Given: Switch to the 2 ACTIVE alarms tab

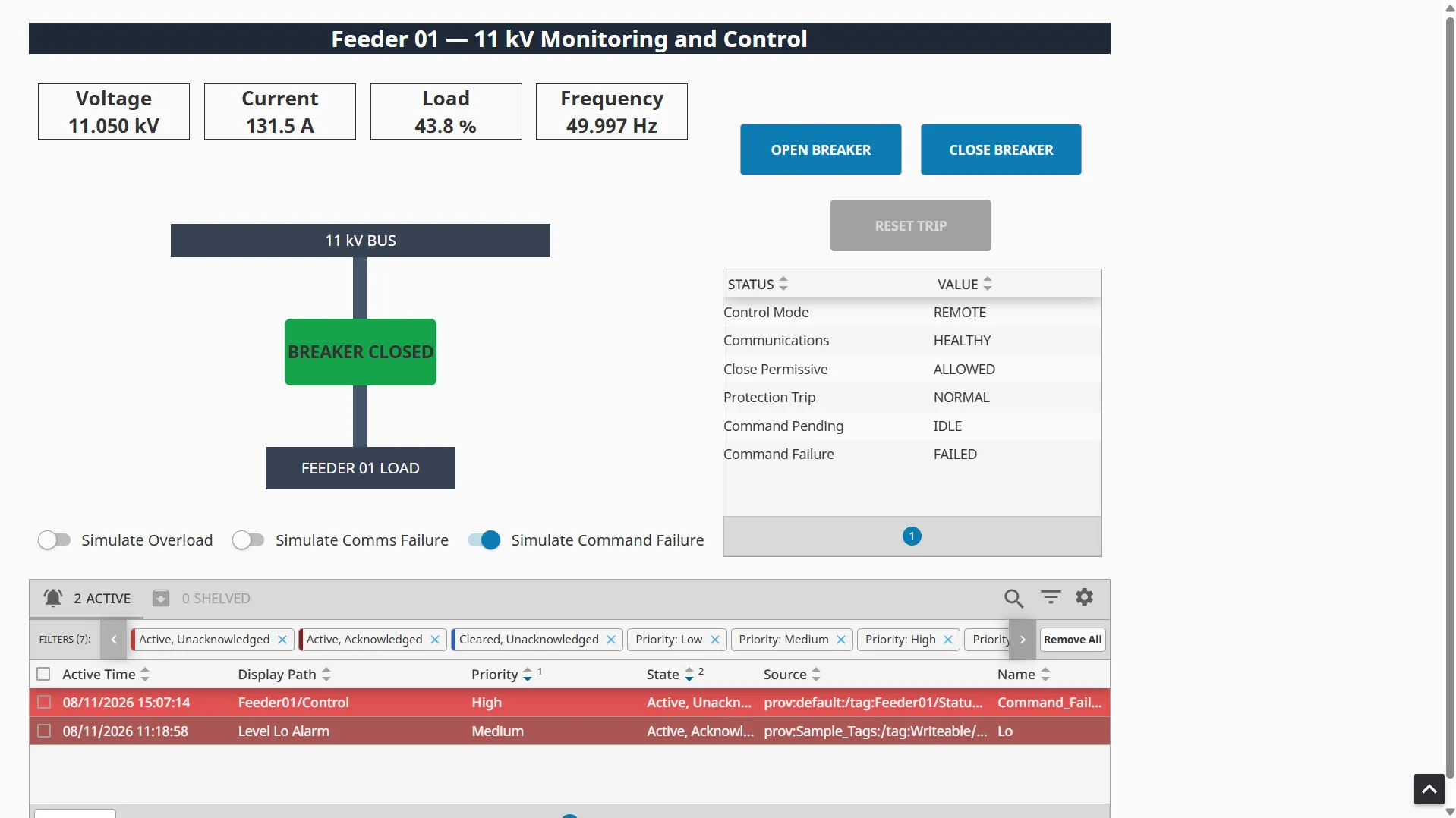Looking at the screenshot, I should pyautogui.click(x=87, y=599).
